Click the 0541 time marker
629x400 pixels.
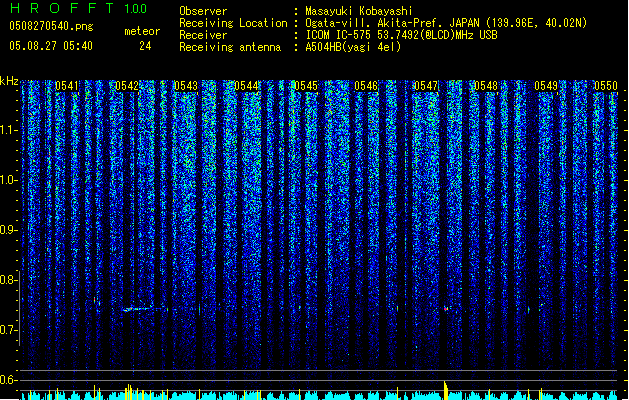pos(67,86)
